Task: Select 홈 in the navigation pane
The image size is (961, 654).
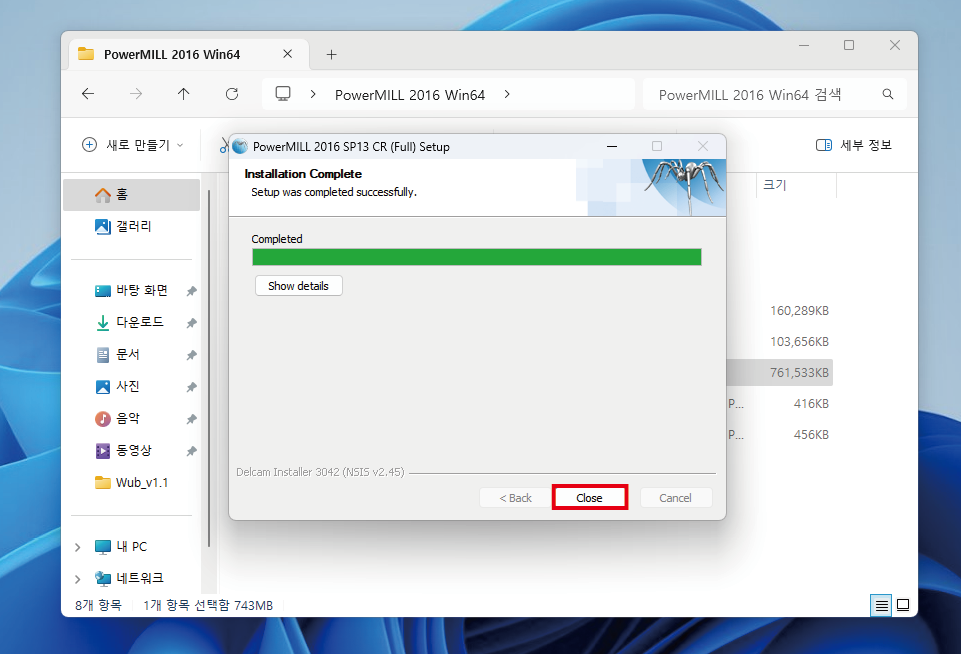Action: [132, 194]
